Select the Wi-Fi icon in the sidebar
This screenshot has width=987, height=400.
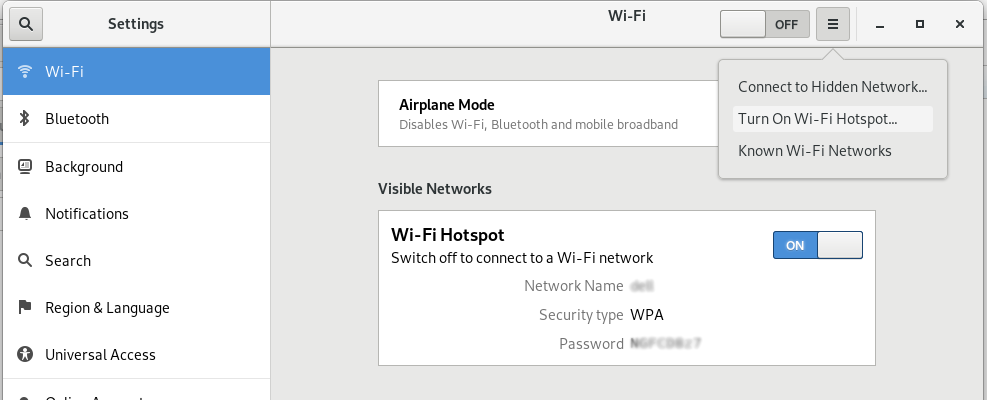25,71
